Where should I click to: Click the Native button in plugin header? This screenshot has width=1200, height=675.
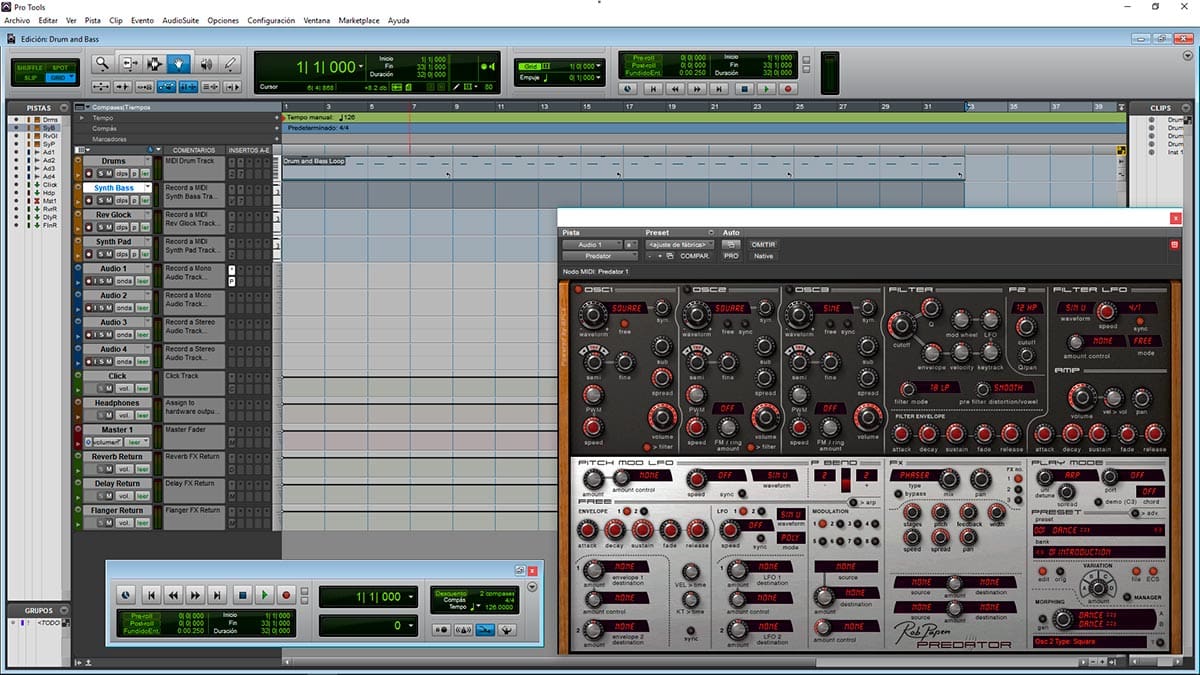(x=763, y=256)
